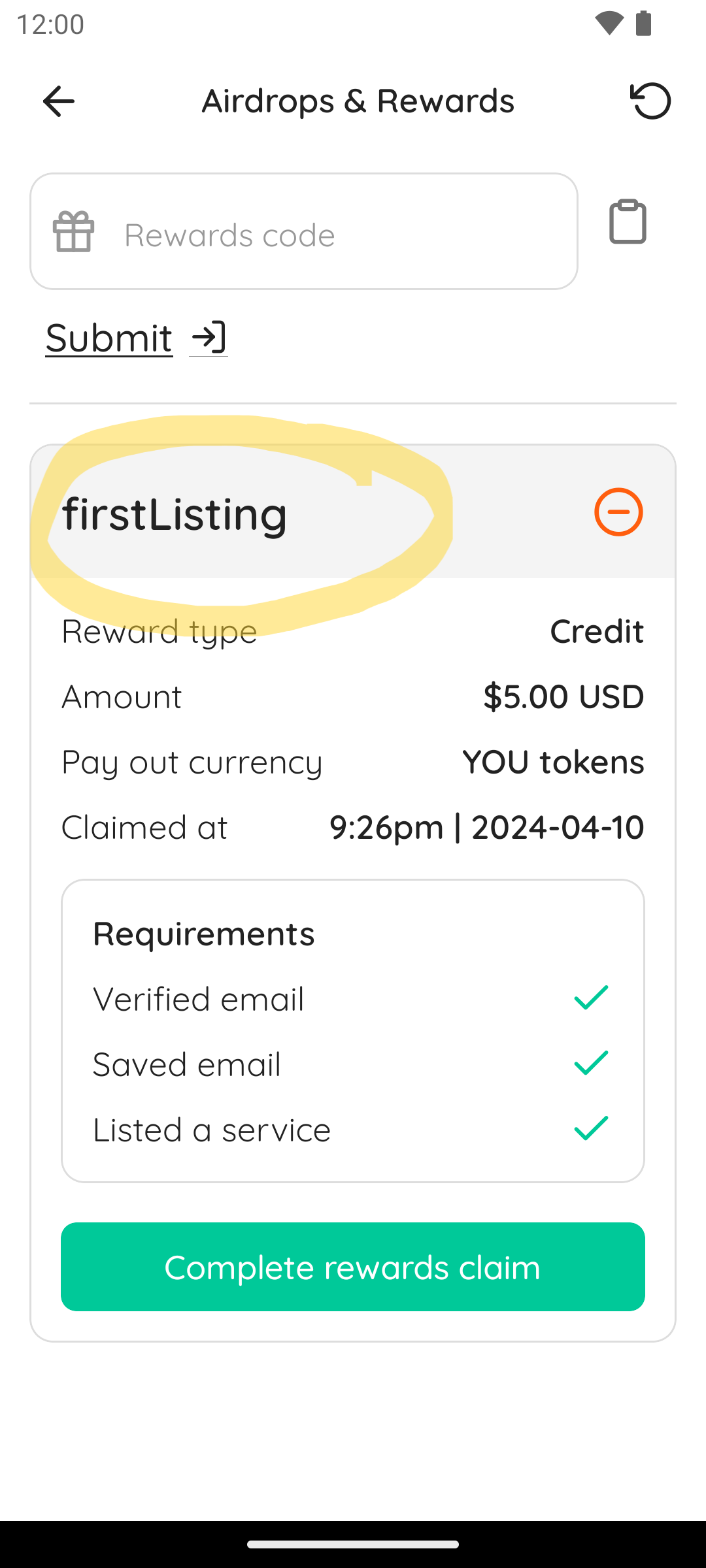Screen dimensions: 706x1568
Task: Tap the bottom navigation gesture bar
Action: (x=353, y=1544)
